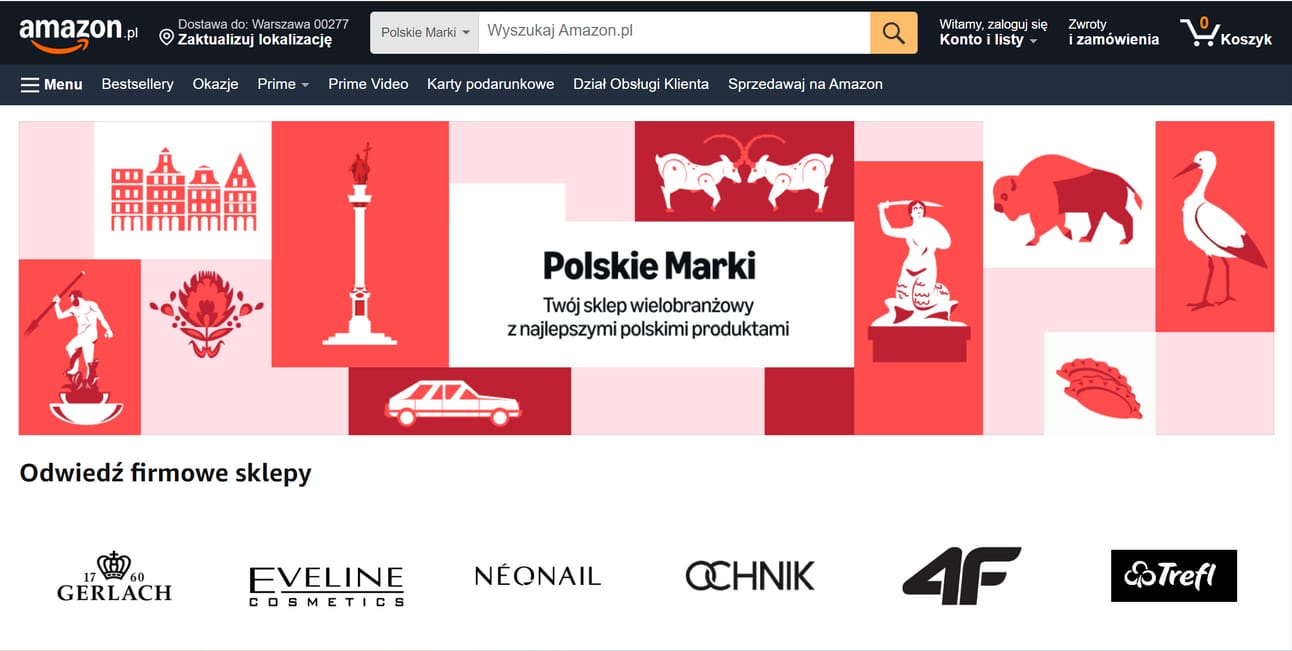
Task: Open the Trefl brand store logo
Action: pos(1174,576)
